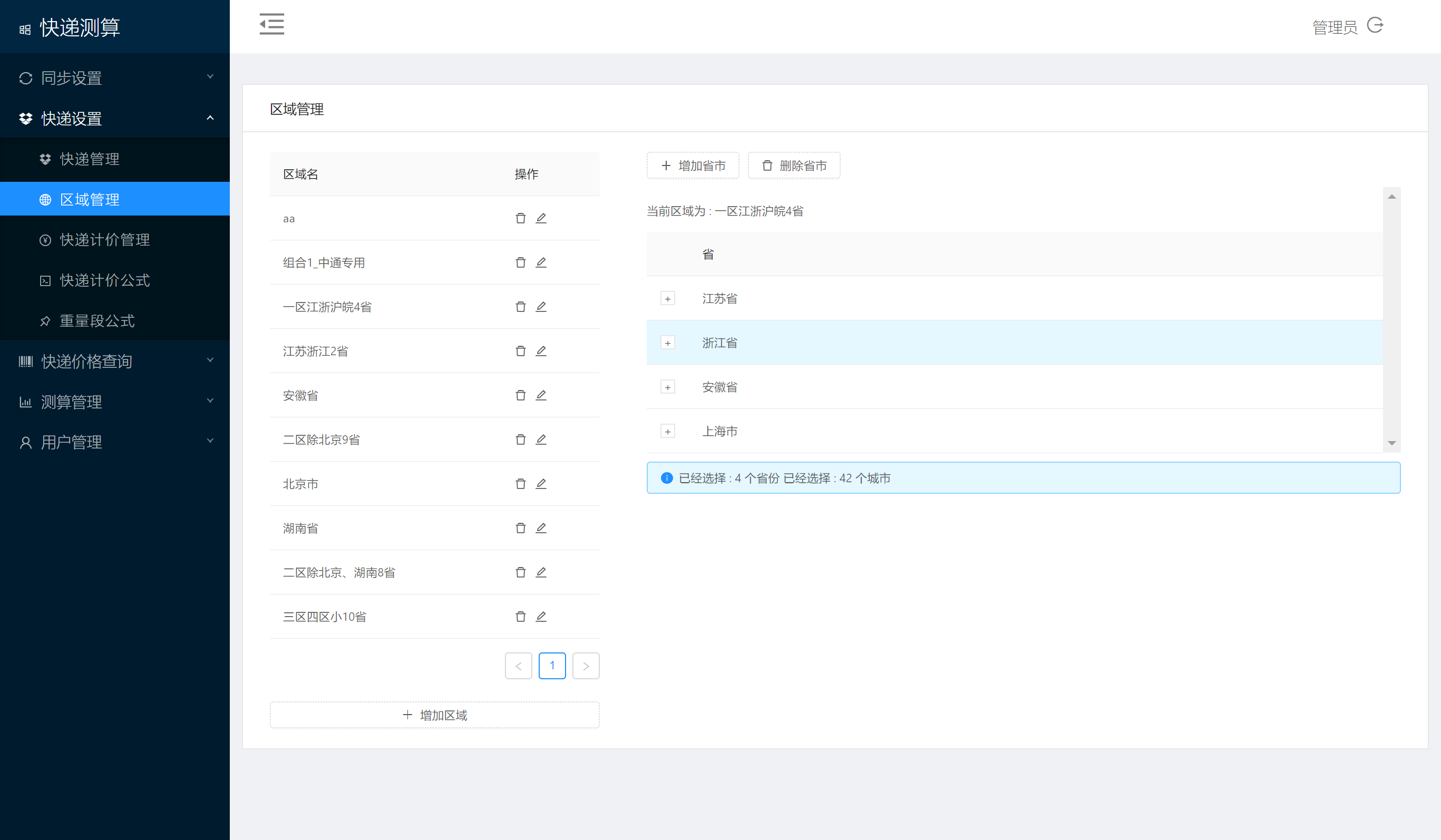
Task: Edit the 三区四区小10省 region
Action: [x=541, y=617]
